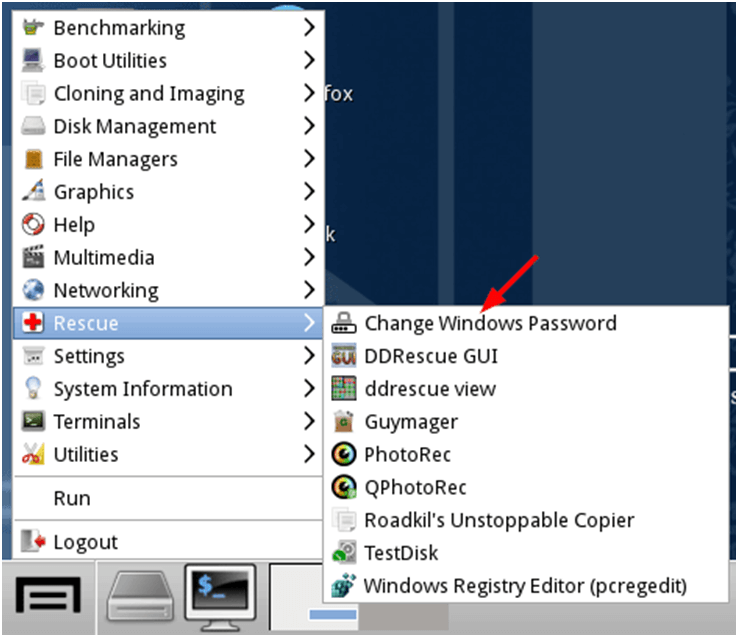This screenshot has height=637, width=738.
Task: Expand the Utilities submenu arrow
Action: (309, 454)
